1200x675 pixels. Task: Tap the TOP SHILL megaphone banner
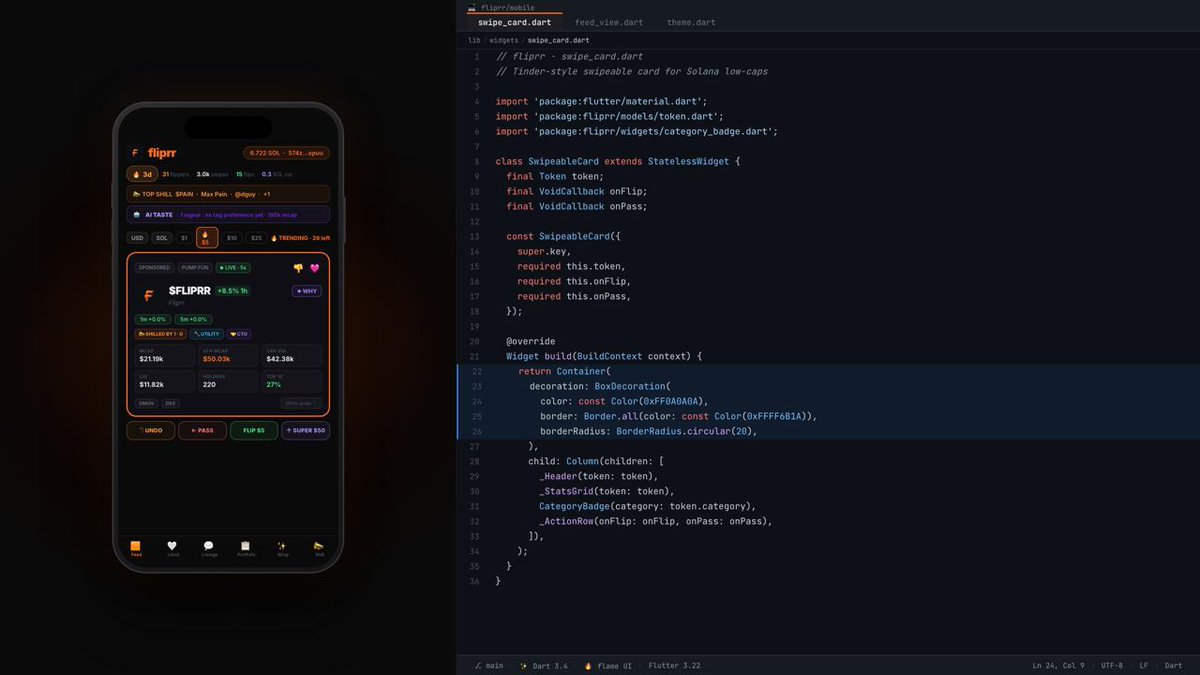[228, 194]
